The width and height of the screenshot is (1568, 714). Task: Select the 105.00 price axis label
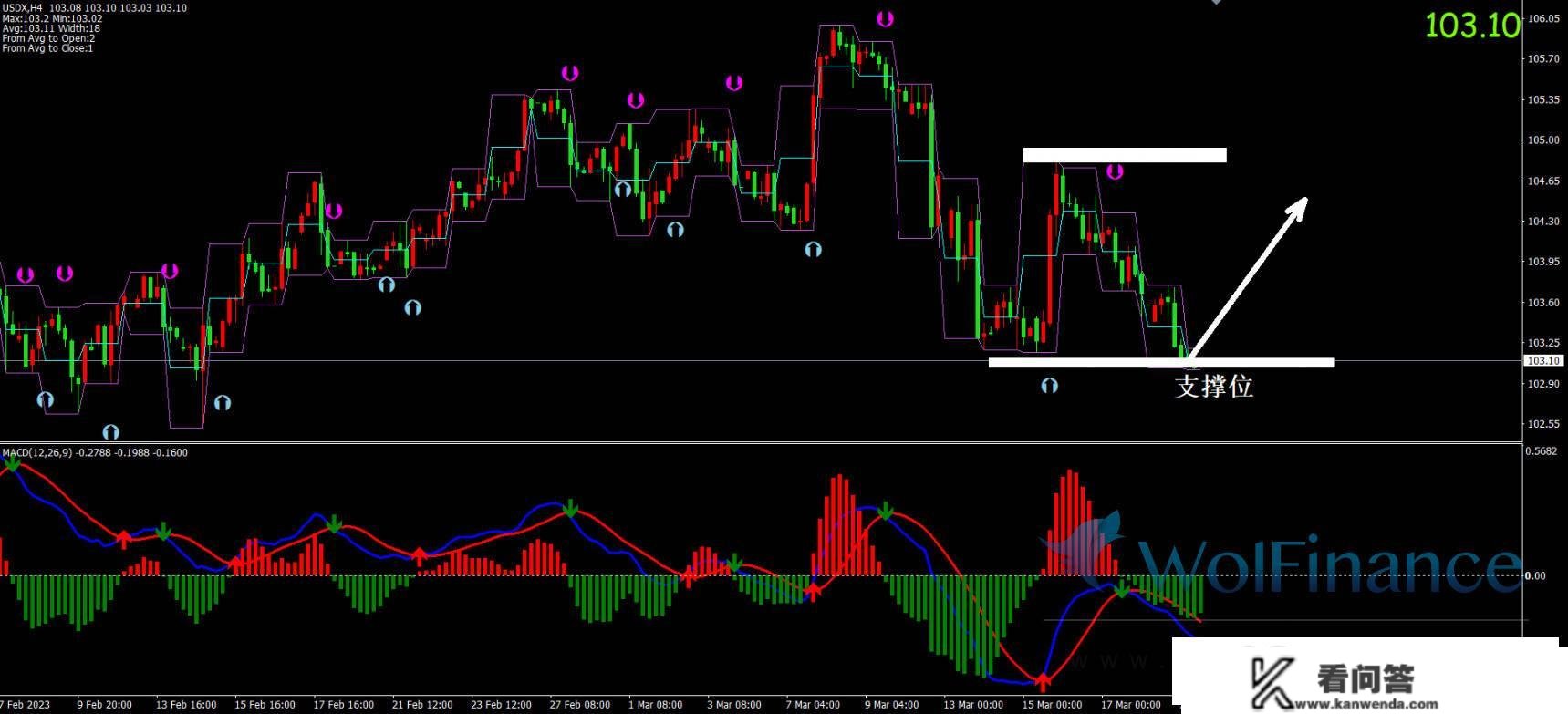click(1542, 140)
